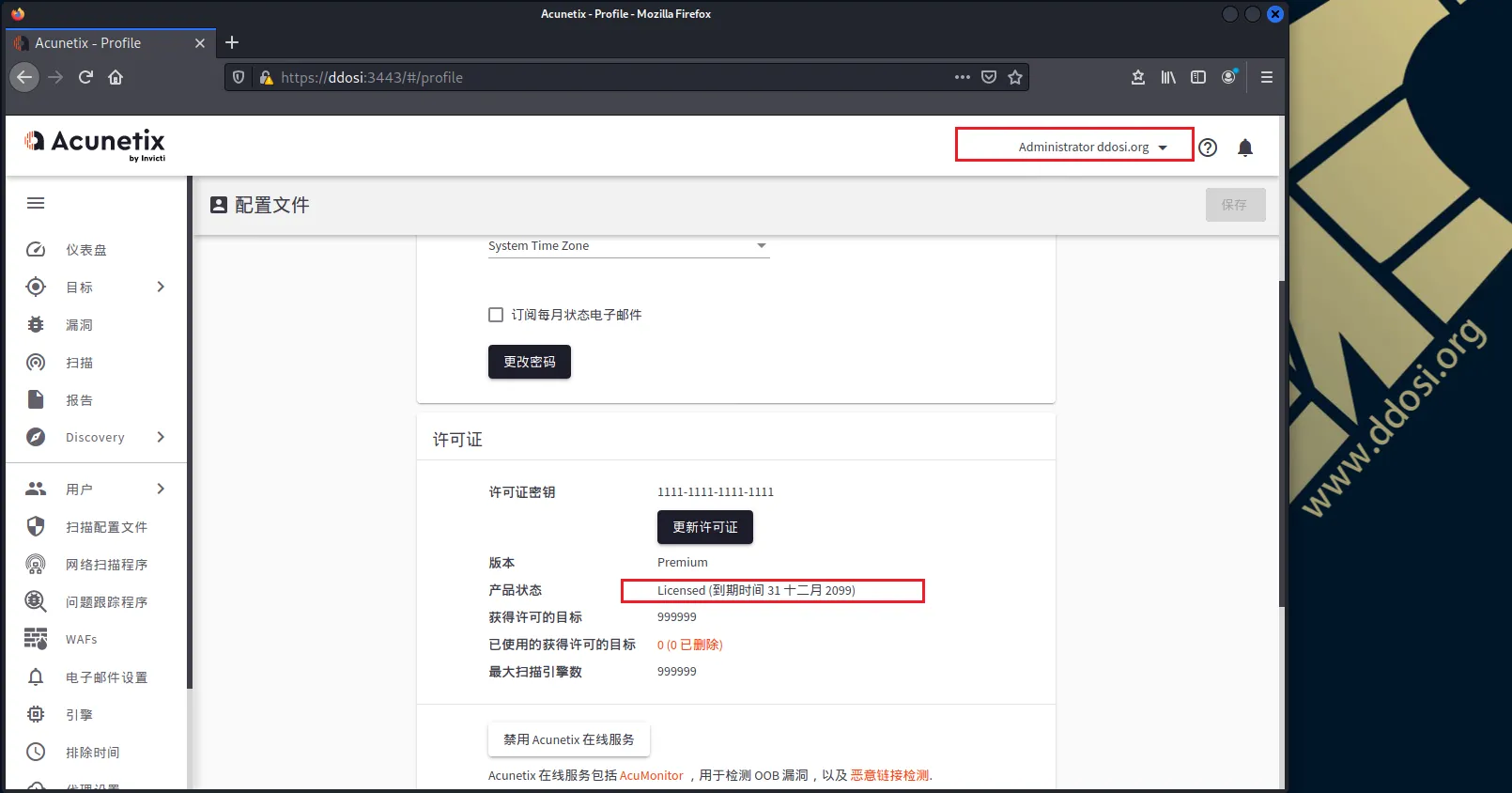The width and height of the screenshot is (1512, 793).
Task: Open Firefox application hamburger menu
Action: [1267, 77]
